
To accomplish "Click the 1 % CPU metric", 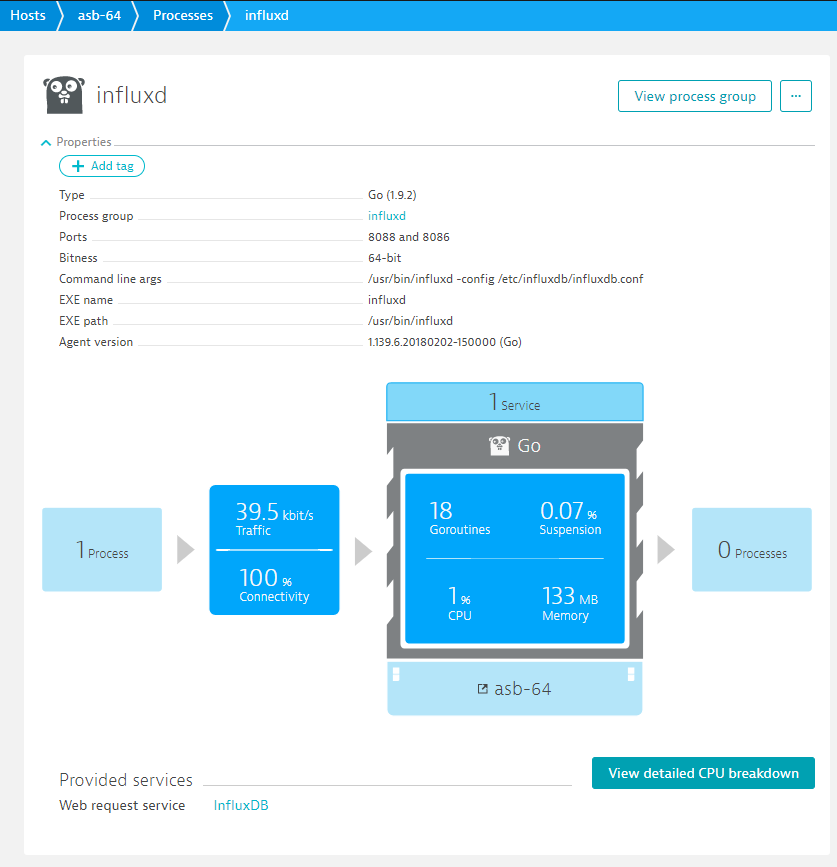I will click(459, 603).
